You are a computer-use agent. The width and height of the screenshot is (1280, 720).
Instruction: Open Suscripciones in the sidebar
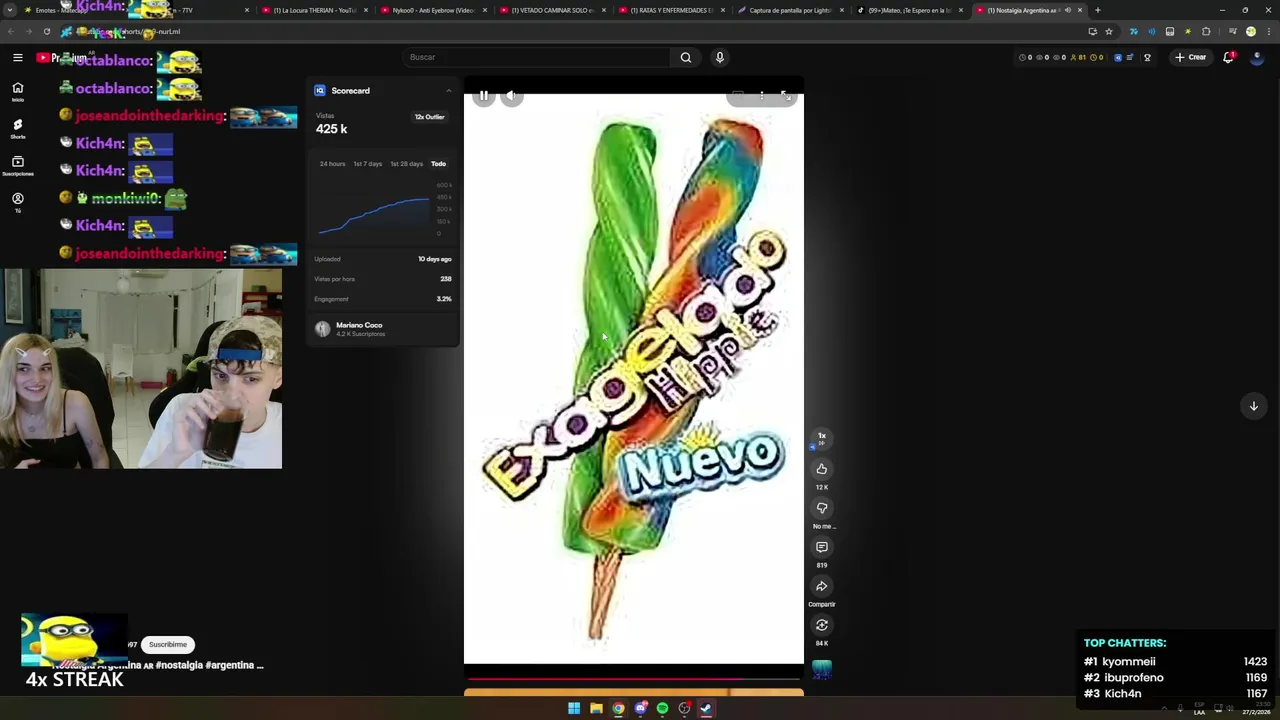click(17, 165)
